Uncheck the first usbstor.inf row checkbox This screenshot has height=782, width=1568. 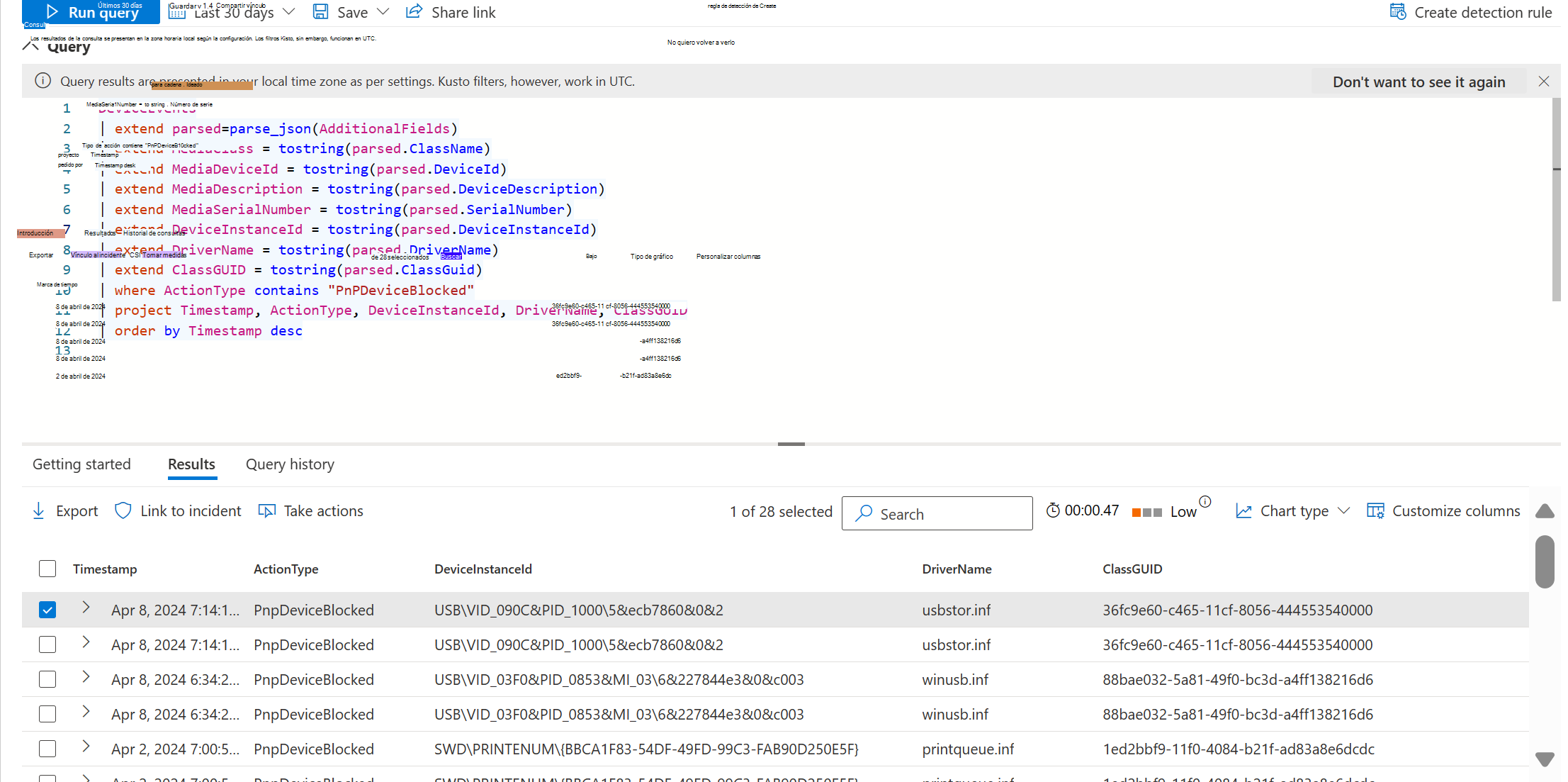(47, 610)
